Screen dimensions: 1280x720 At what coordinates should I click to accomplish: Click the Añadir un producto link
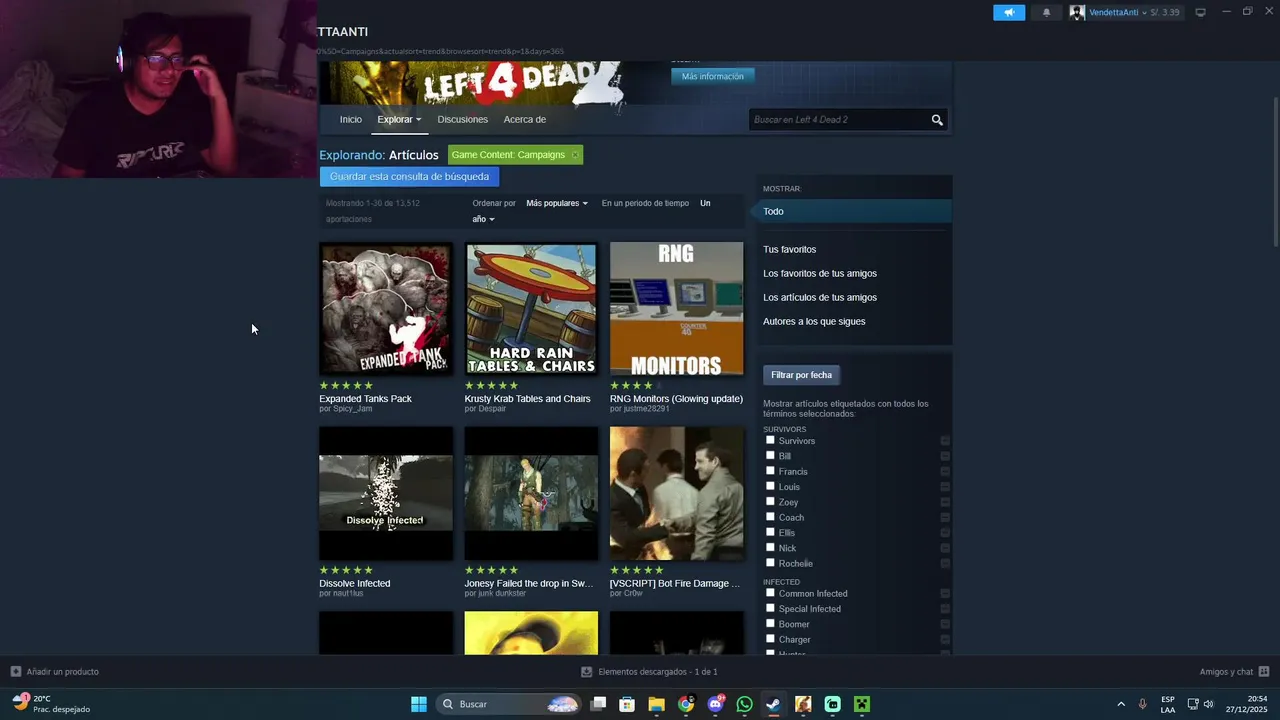pos(62,672)
